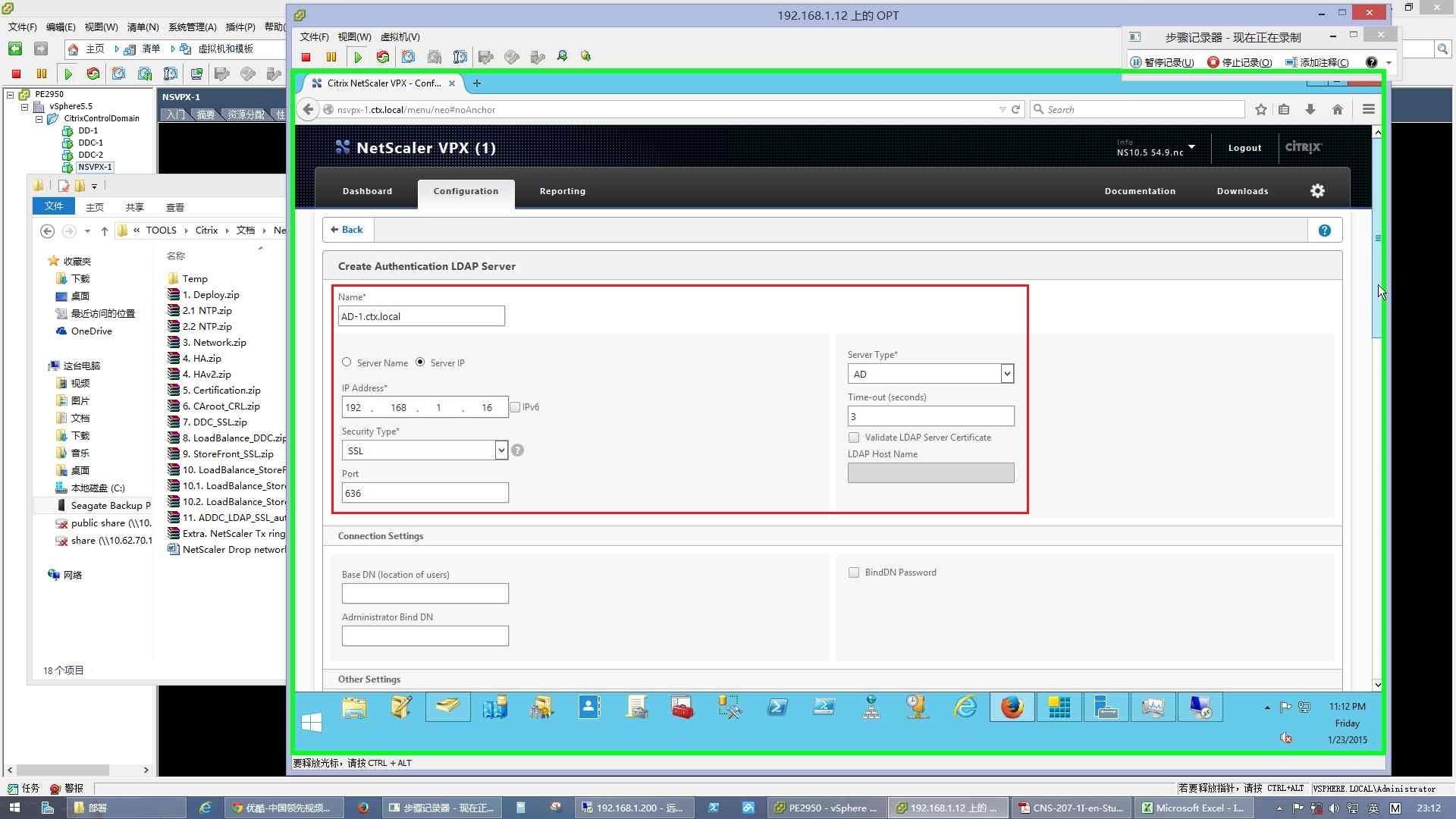Open File Explorer icon in the guest taskbar
Image resolution: width=1456 pixels, height=819 pixels.
(354, 708)
